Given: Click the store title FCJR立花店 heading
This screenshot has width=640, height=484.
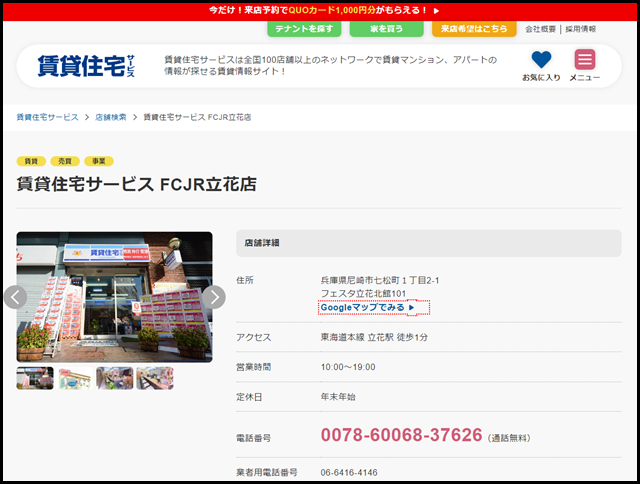Looking at the screenshot, I should pyautogui.click(x=137, y=184).
